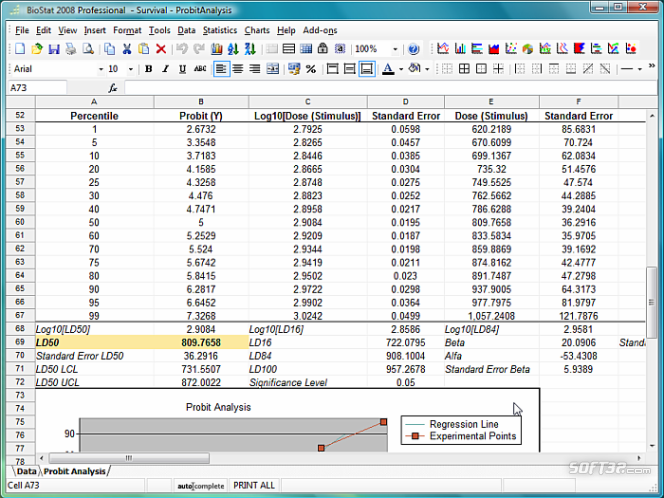Expand toolbar overflow chevron

click(x=652, y=66)
